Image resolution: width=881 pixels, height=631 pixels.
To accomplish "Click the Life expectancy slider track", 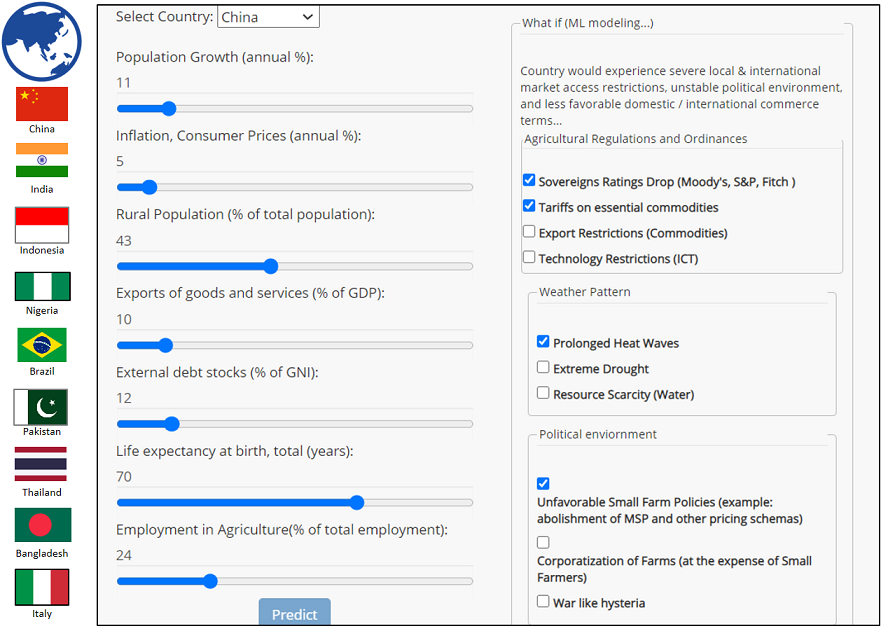I will [294, 502].
